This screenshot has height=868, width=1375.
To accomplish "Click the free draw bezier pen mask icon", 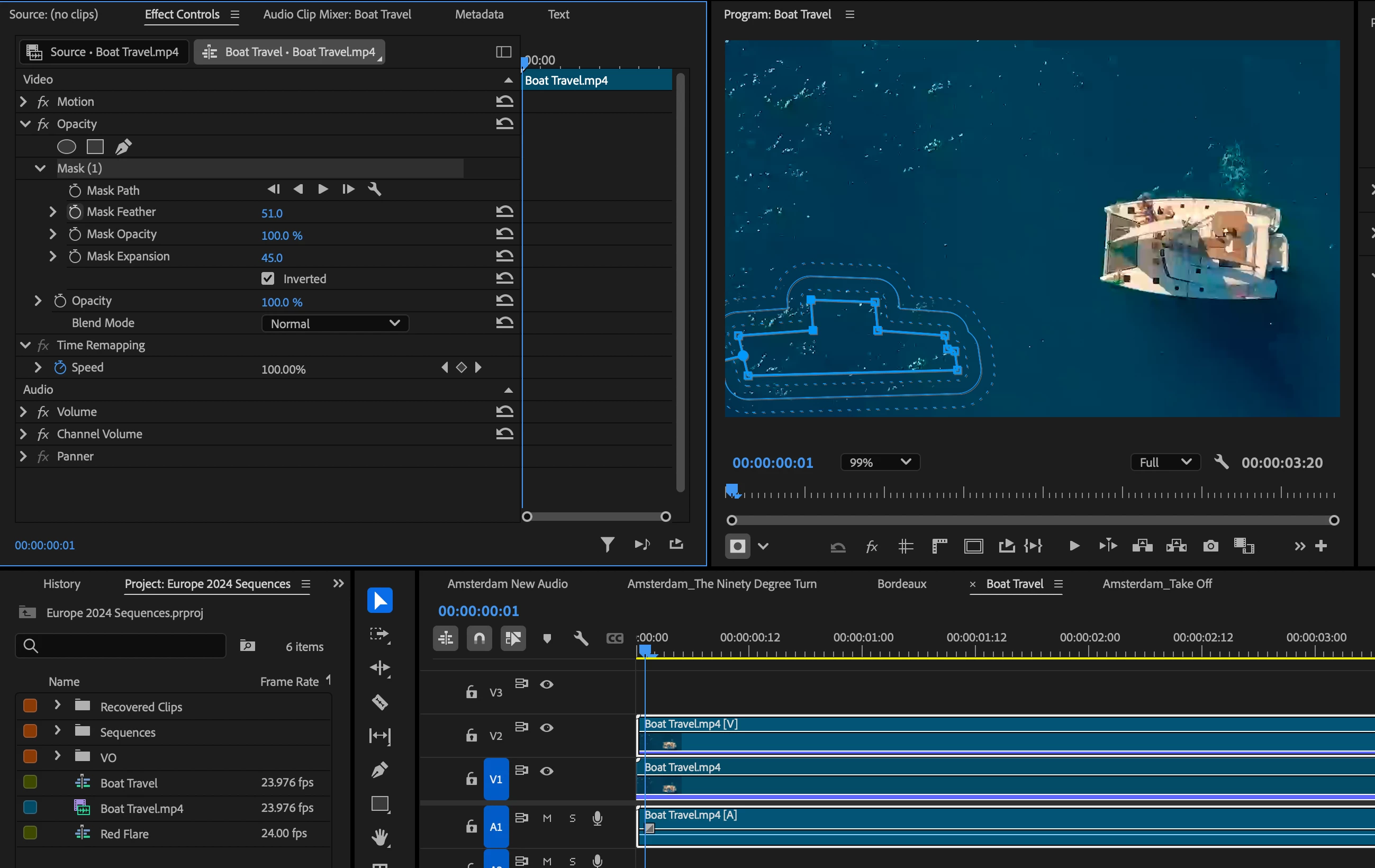I will (123, 147).
